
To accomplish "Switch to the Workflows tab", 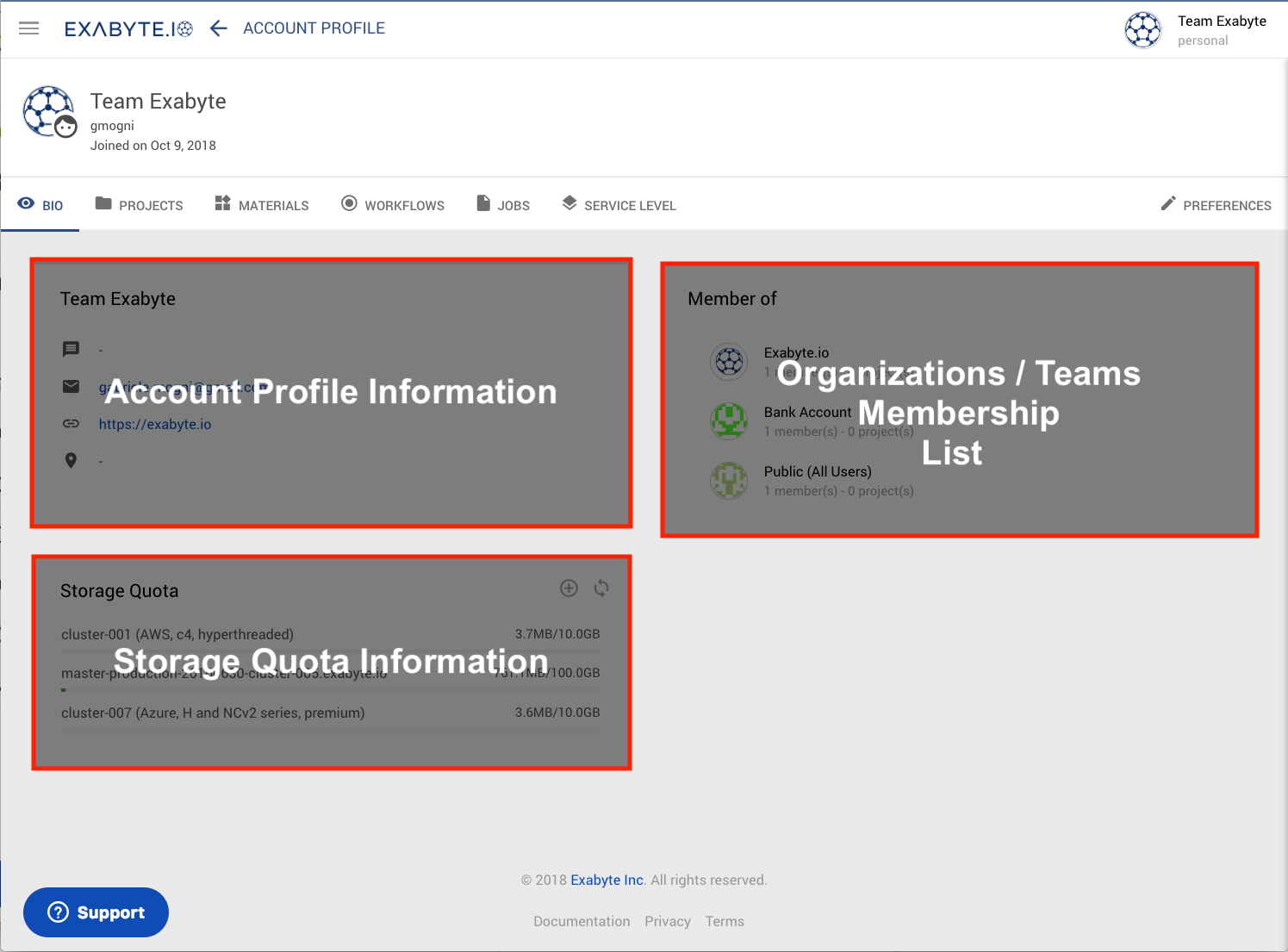I will [393, 205].
